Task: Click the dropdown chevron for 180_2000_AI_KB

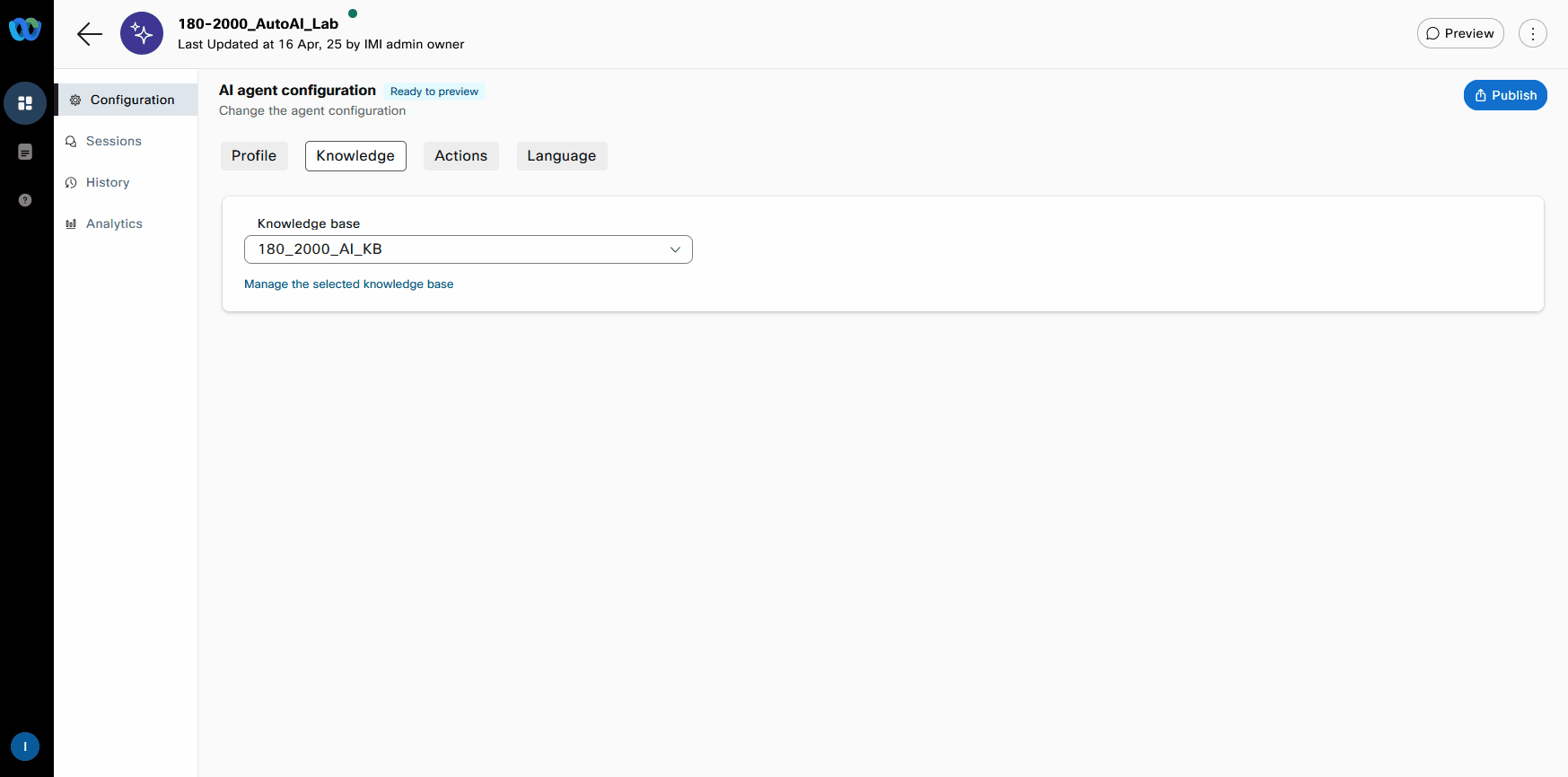Action: (x=675, y=249)
